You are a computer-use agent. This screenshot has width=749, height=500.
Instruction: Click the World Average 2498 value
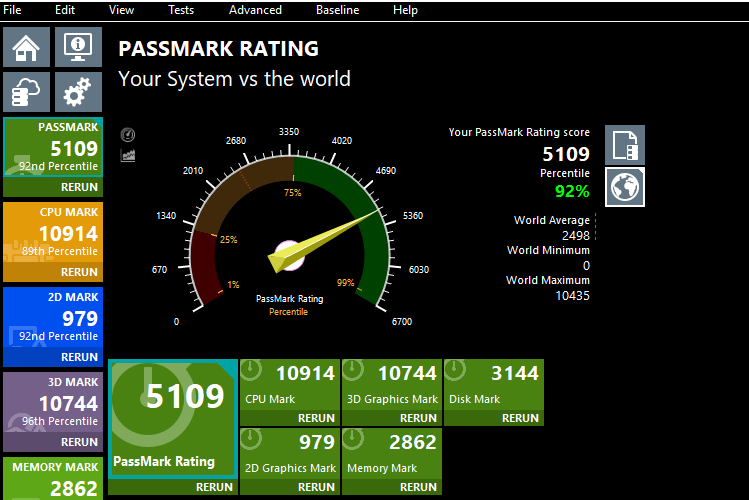point(576,235)
